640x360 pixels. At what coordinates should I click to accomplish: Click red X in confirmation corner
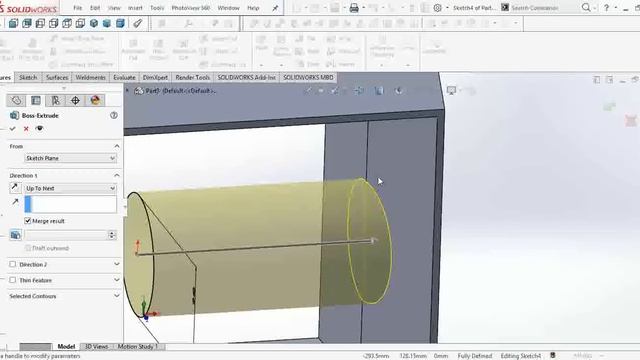[x=631, y=120]
